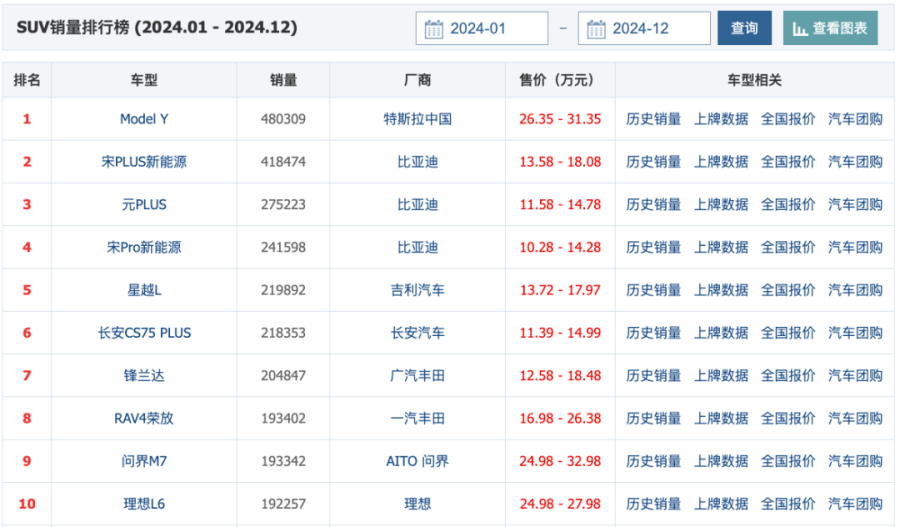The height and width of the screenshot is (527, 900).
Task: Click calendar icon in end date field
Action: point(596,29)
